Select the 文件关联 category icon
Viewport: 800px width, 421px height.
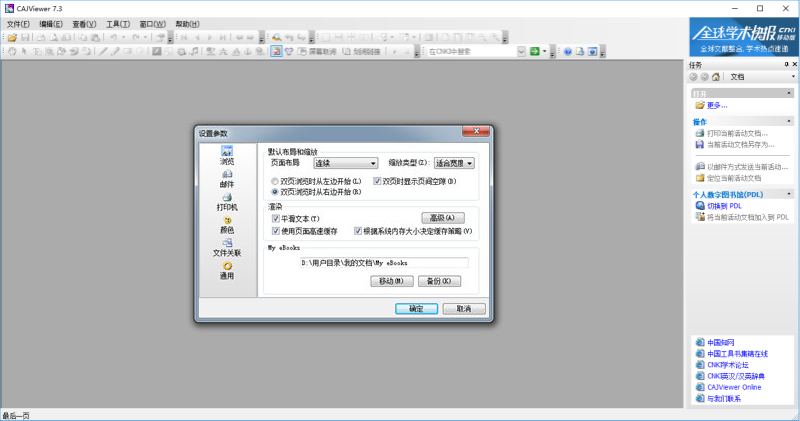point(226,244)
